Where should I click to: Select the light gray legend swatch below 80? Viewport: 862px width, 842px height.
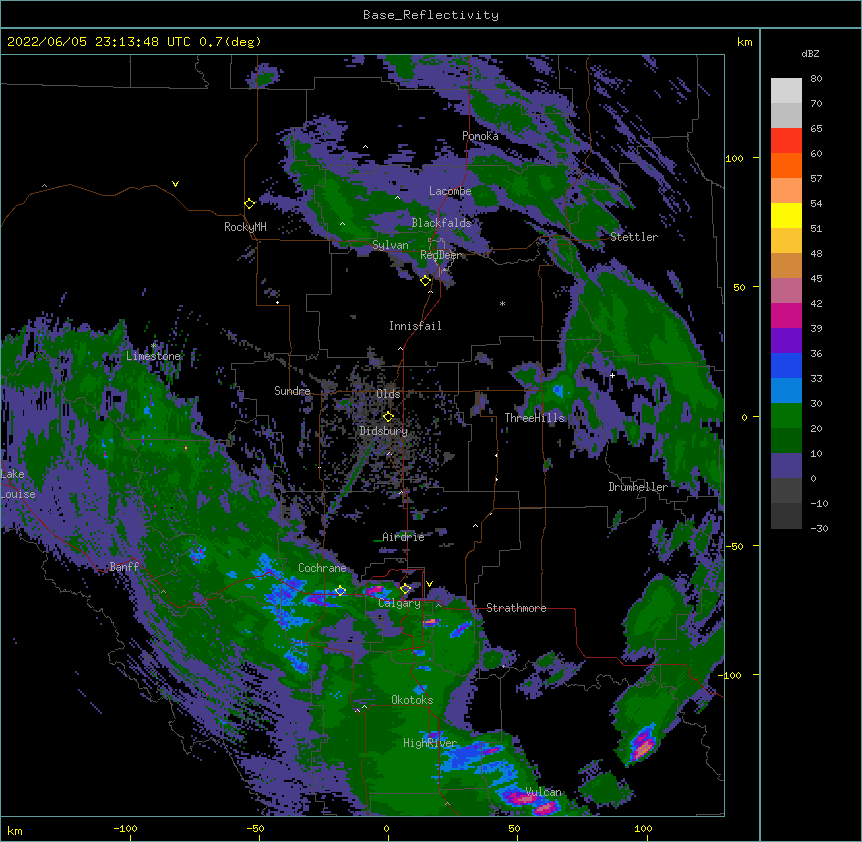click(786, 91)
